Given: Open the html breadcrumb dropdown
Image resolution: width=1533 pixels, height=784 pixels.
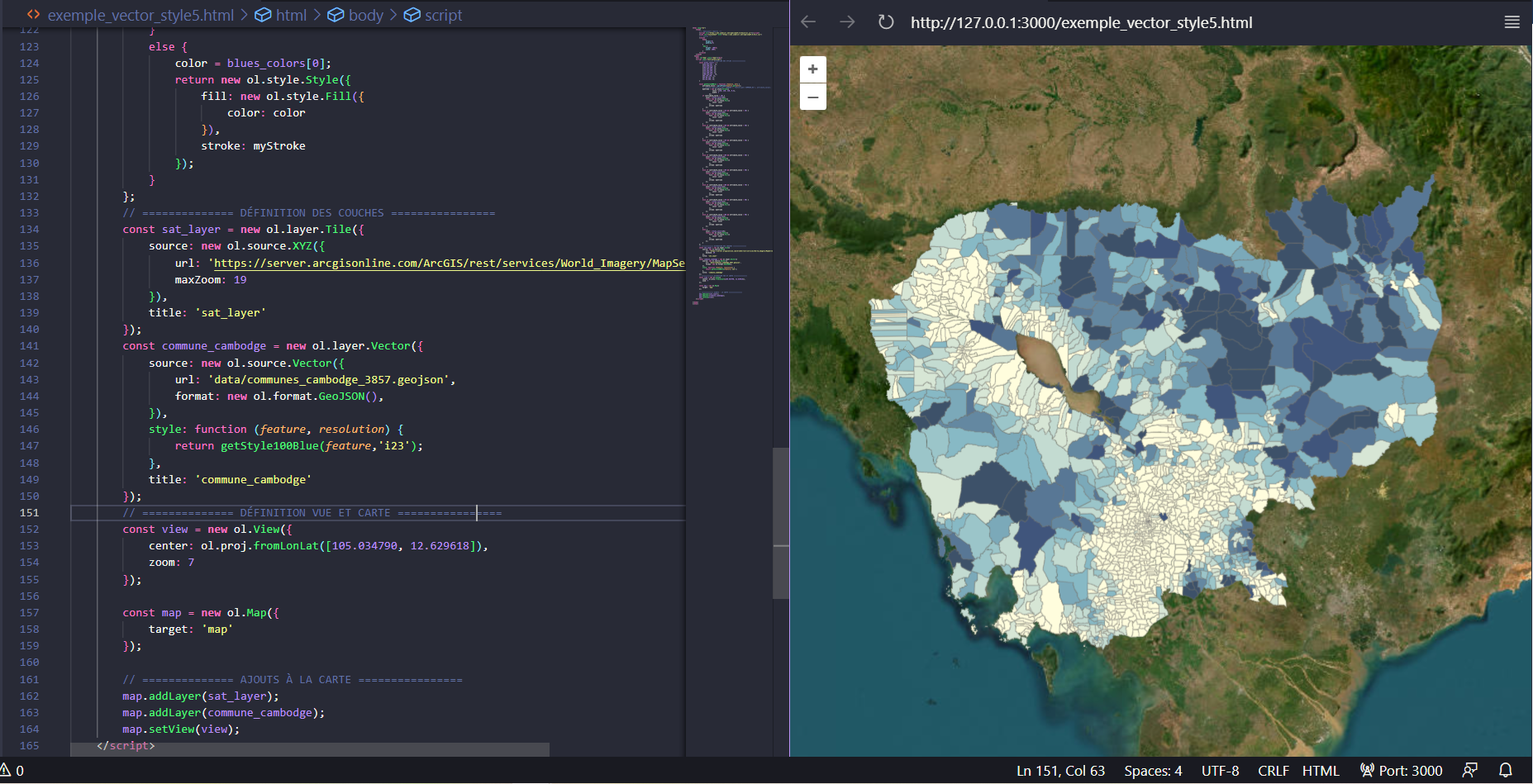Looking at the screenshot, I should point(289,14).
